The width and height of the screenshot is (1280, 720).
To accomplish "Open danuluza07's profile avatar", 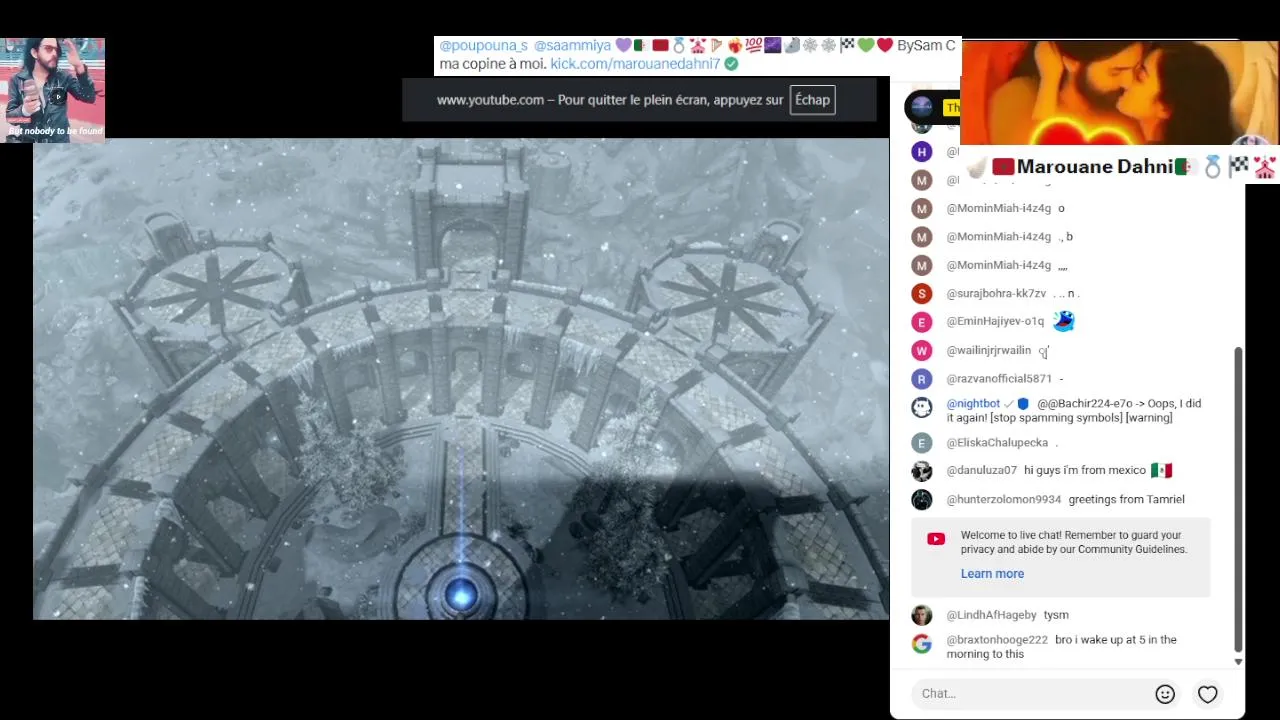I will [922, 471].
